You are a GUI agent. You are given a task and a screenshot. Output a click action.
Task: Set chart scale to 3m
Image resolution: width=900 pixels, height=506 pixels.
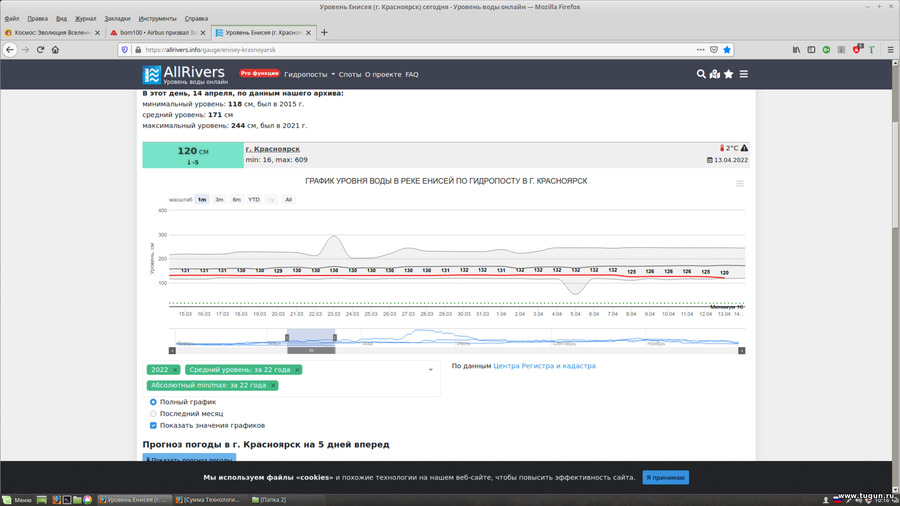[219, 200]
